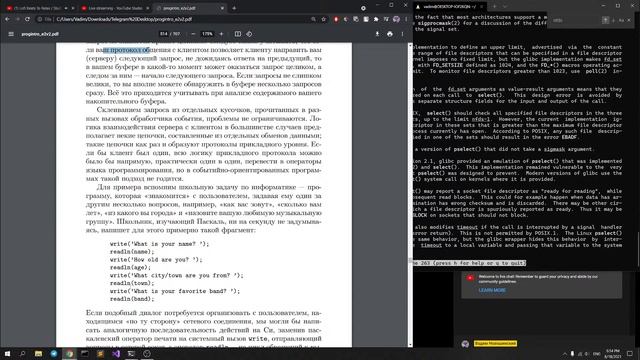Rotate the PDF counterclockwise
The width and height of the screenshot is (640, 360).
click(x=249, y=34)
